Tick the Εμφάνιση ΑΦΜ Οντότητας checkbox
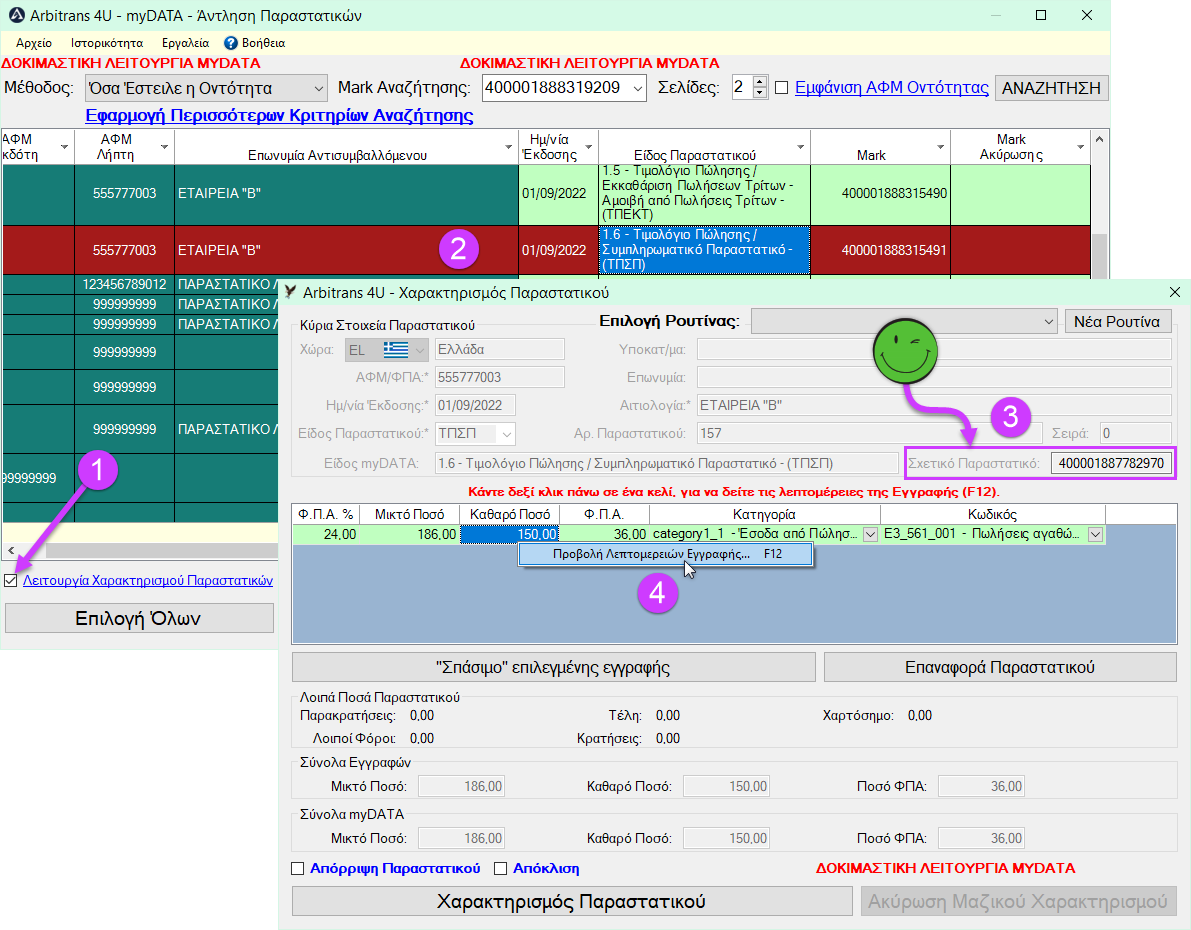Image resolution: width=1191 pixels, height=930 pixels. [x=782, y=88]
